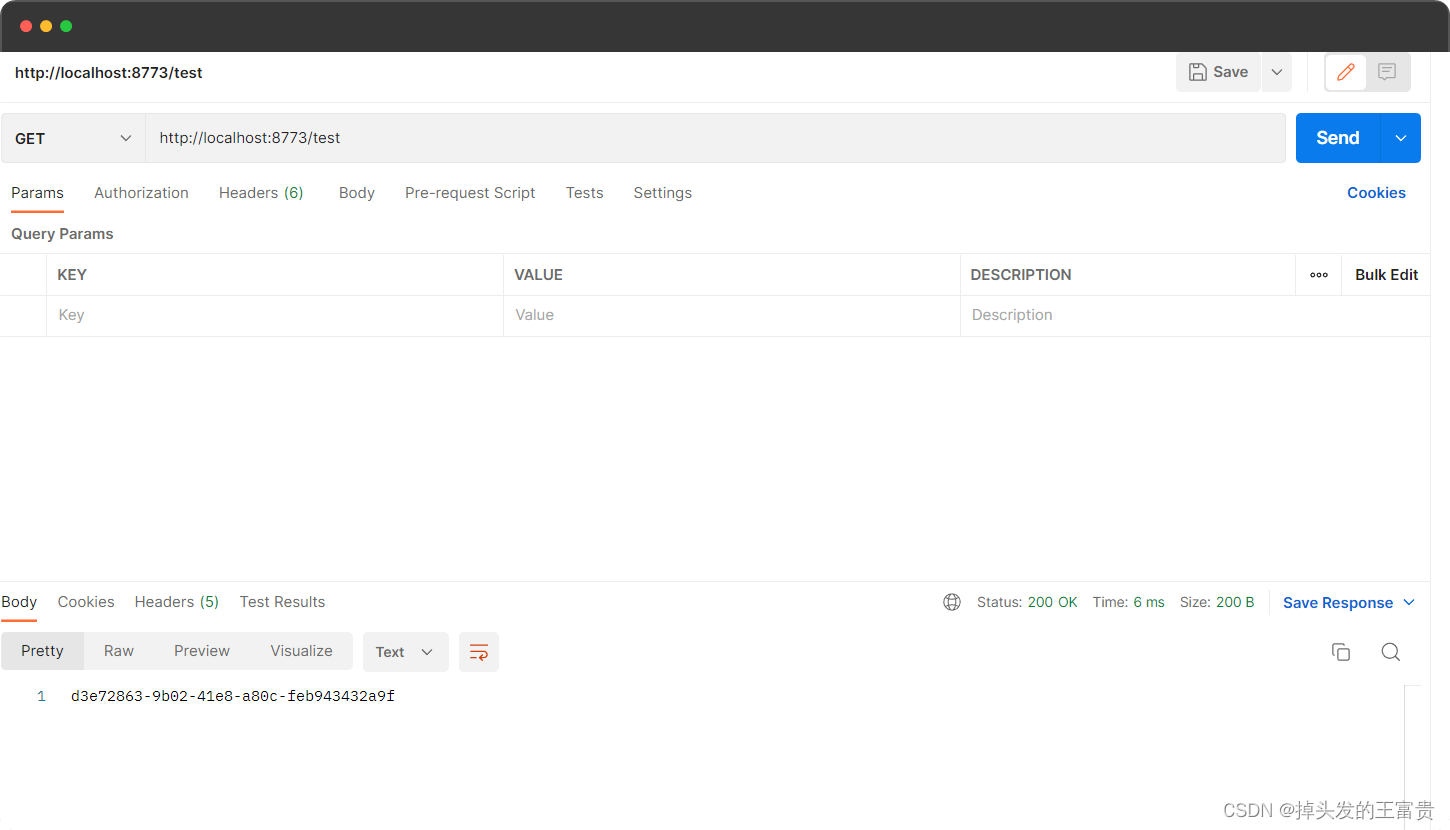Click the request URL input field
Screen dimensions: 1450x830
tap(715, 138)
